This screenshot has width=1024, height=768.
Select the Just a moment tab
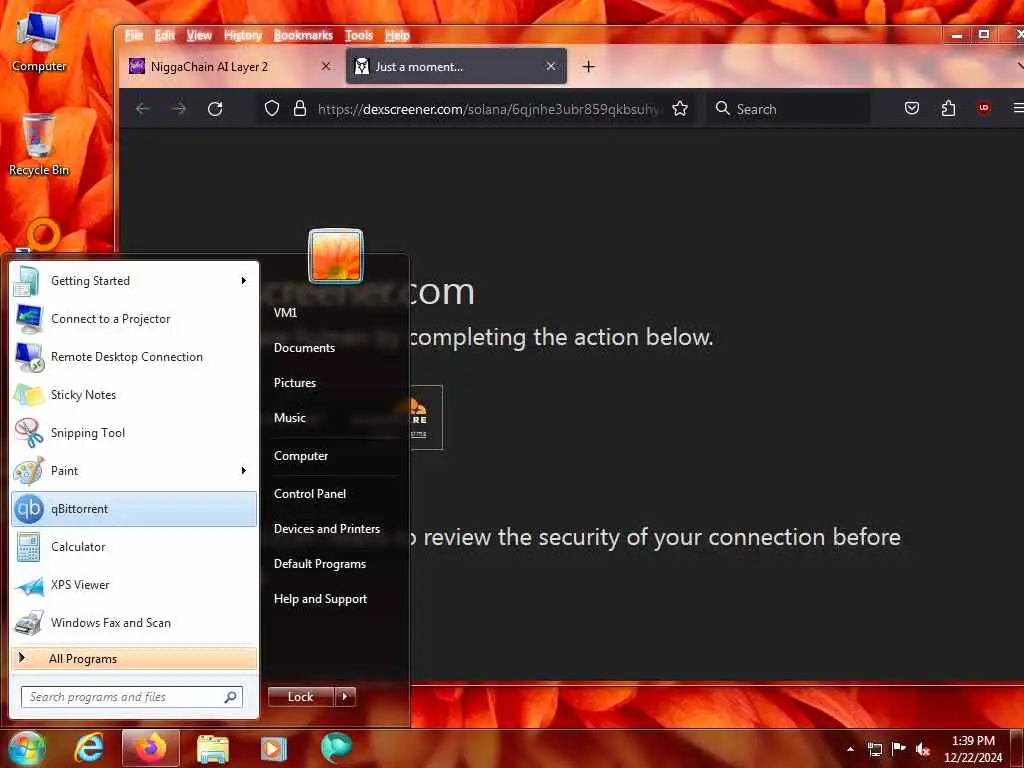pos(456,67)
